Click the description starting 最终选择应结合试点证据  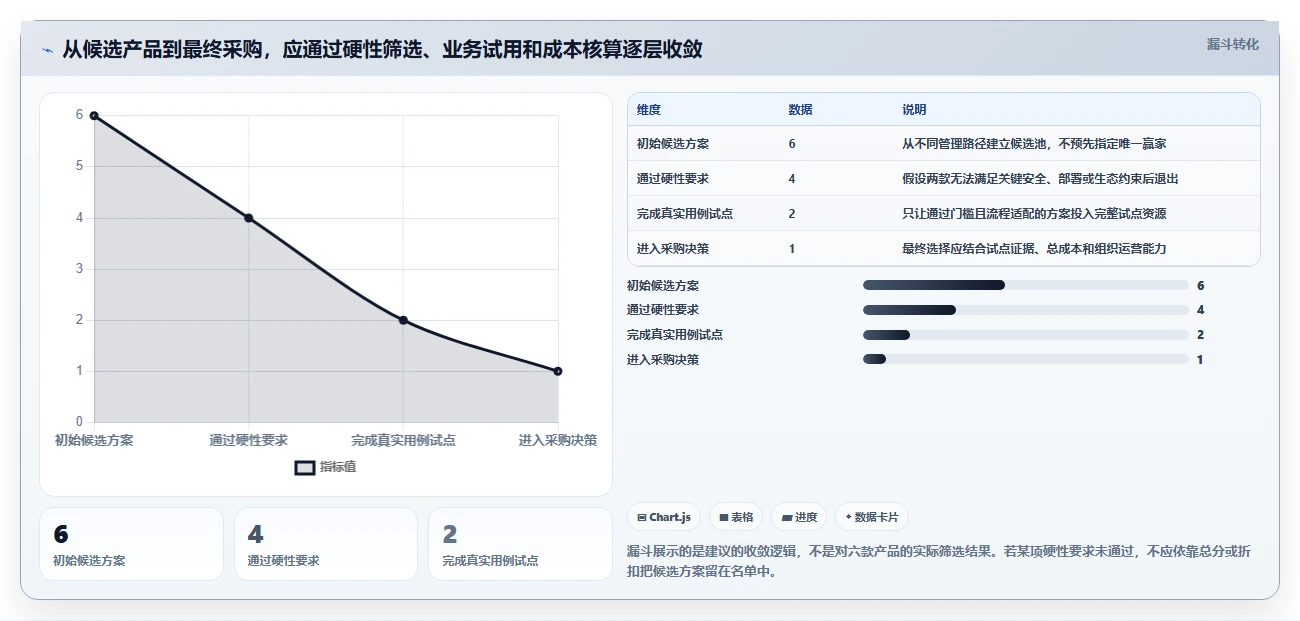point(1034,249)
